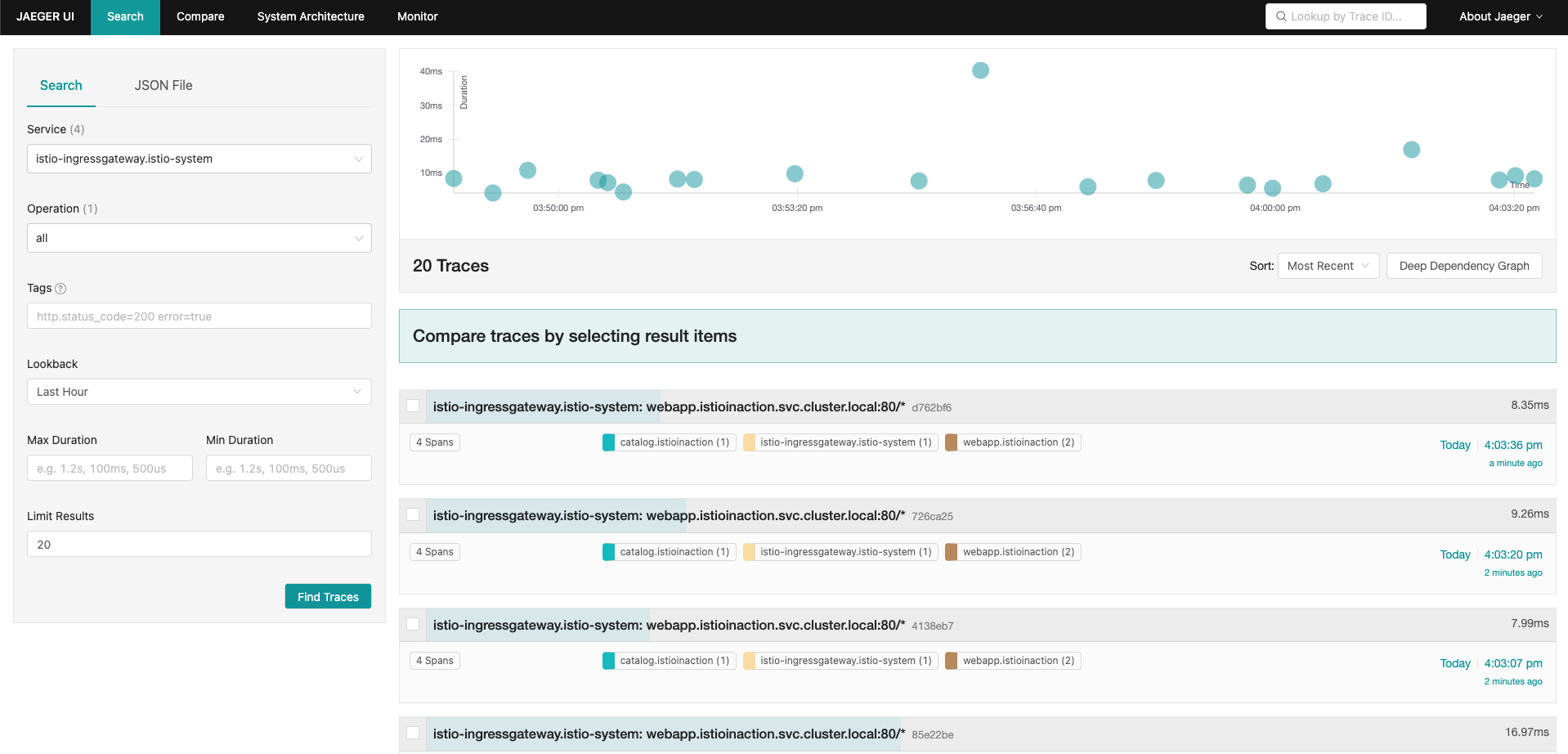
Task: Click webapp.istioinaction tag in trace 4138eb7
Action: [x=1013, y=661]
